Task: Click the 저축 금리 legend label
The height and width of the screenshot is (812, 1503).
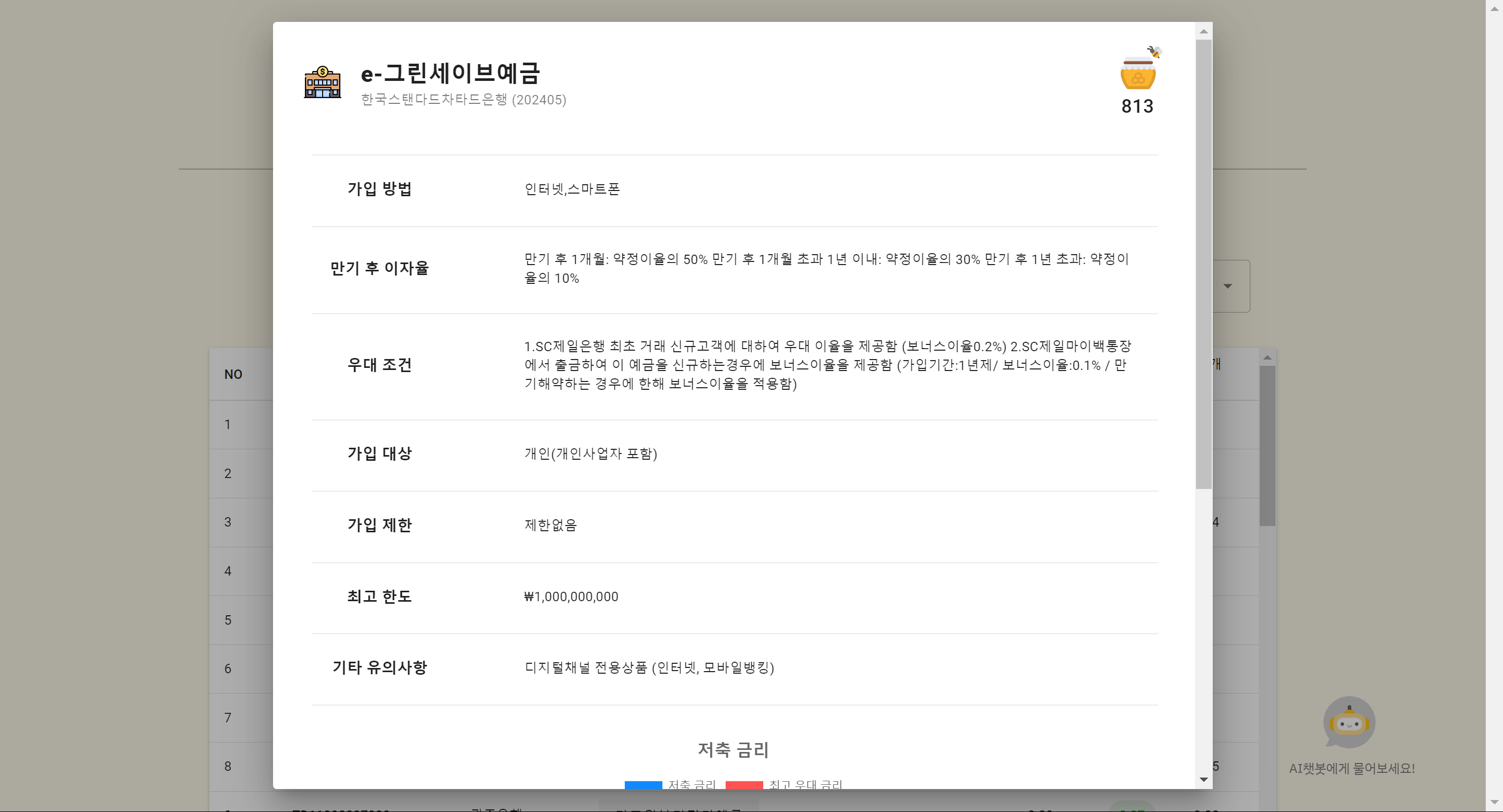Action: (x=692, y=784)
